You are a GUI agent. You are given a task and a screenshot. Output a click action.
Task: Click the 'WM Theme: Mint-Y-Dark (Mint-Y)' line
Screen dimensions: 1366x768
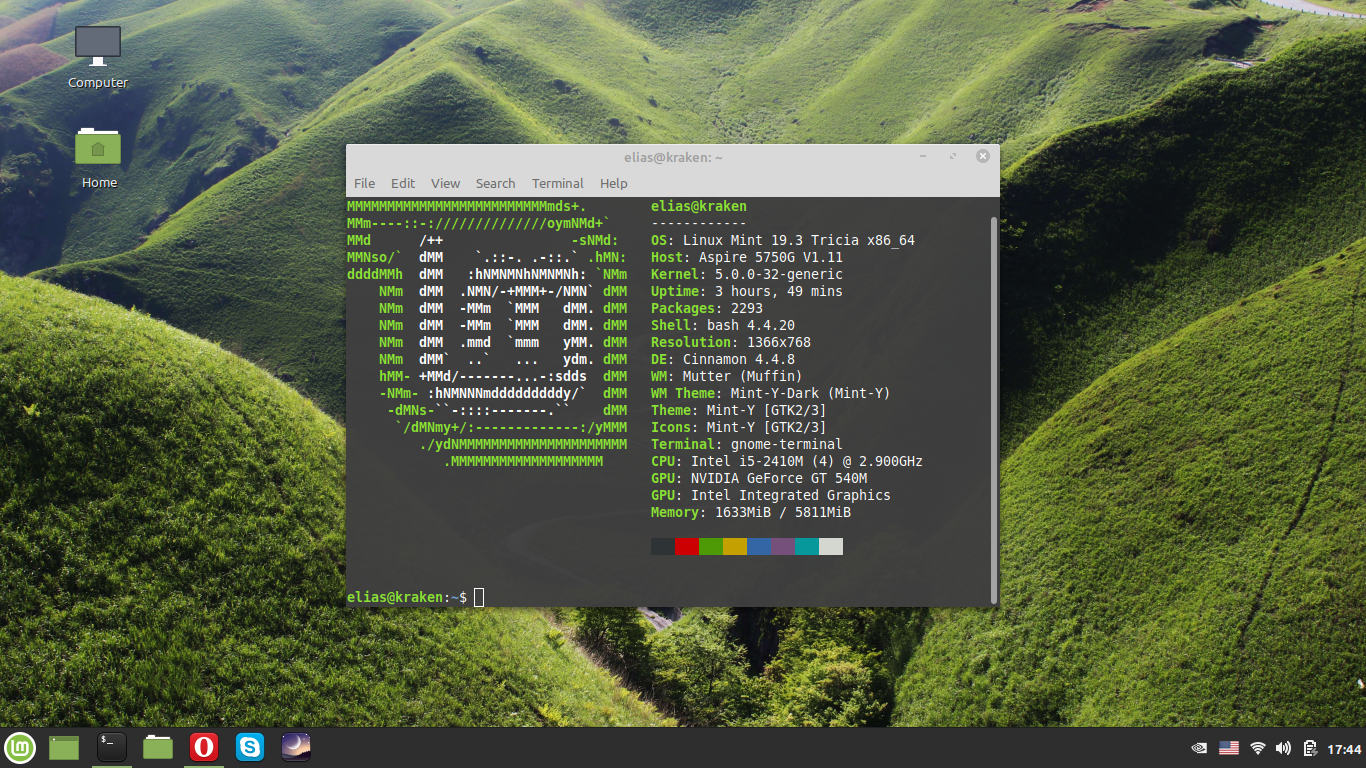[x=771, y=393]
